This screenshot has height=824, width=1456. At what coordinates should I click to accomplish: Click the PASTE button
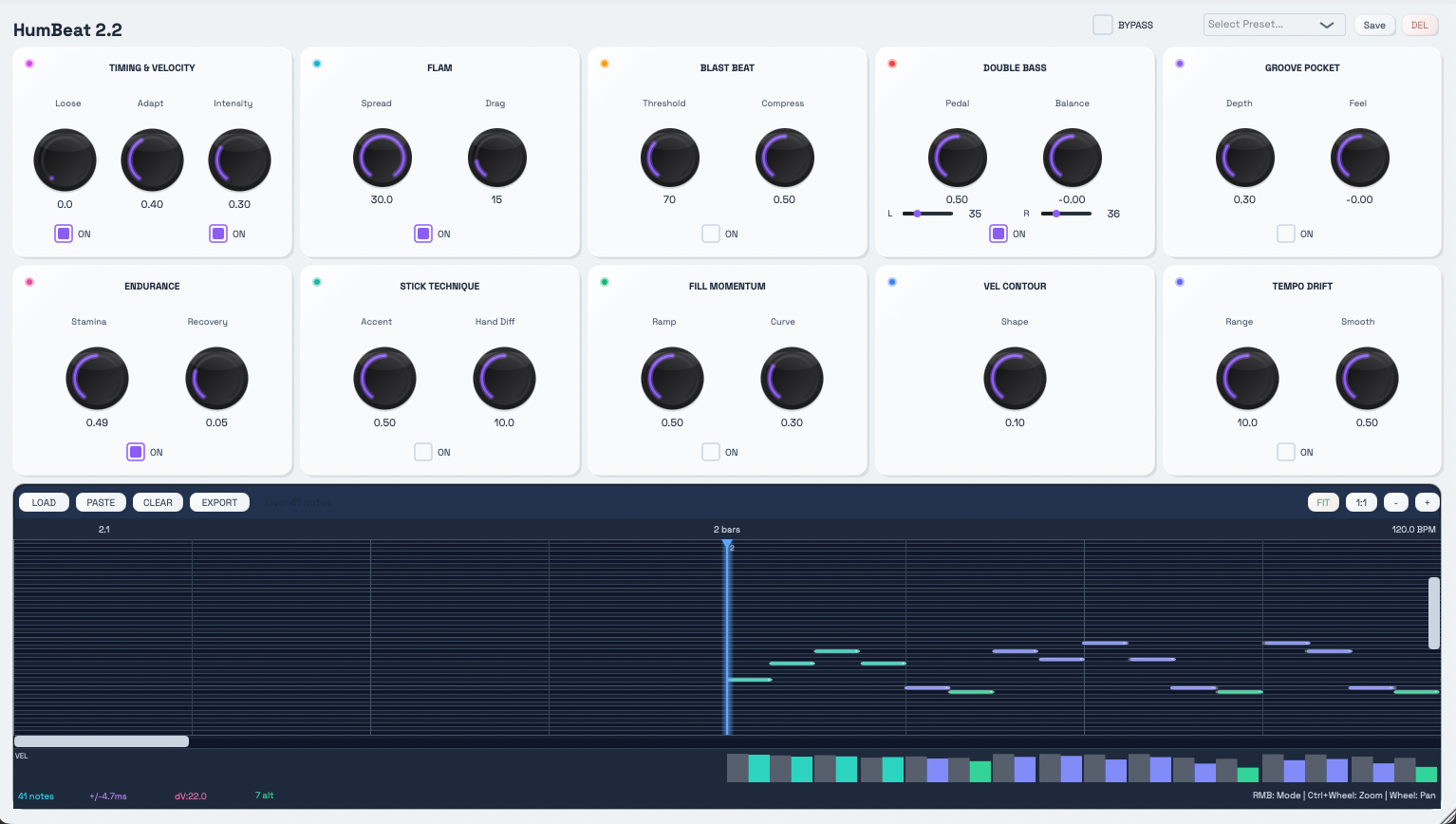(x=101, y=502)
